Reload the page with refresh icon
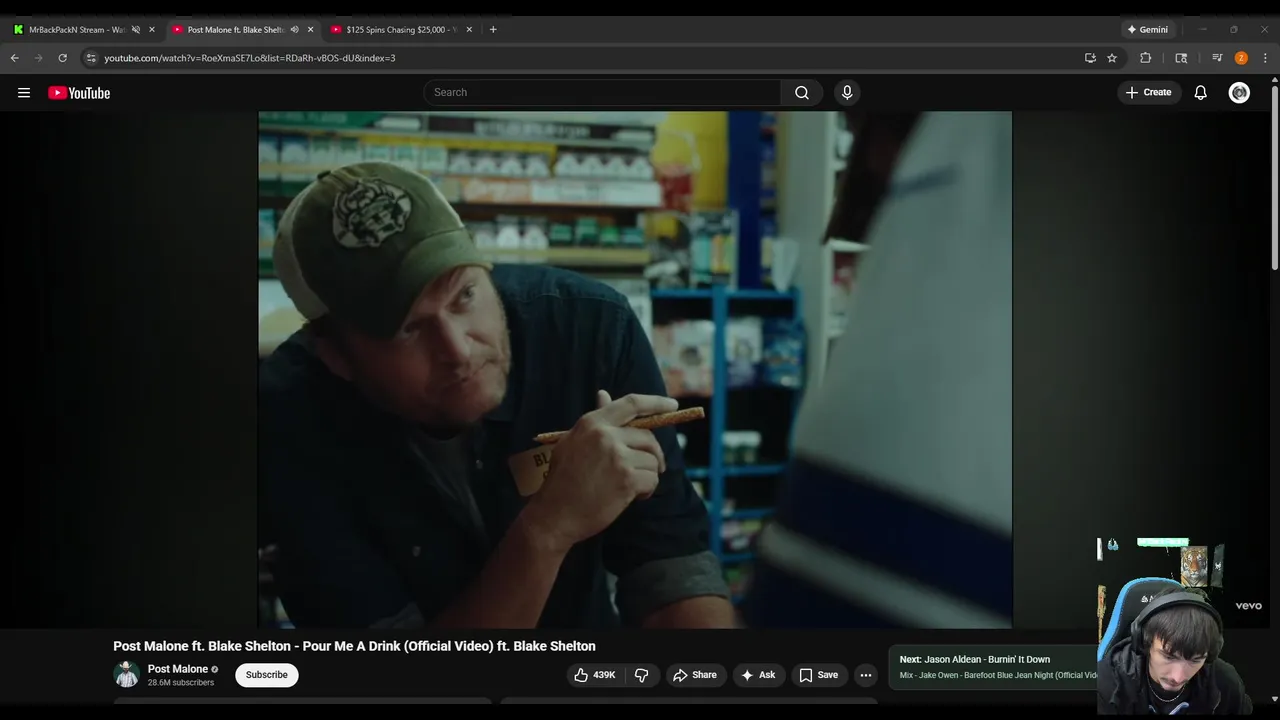This screenshot has width=1280, height=720. [x=62, y=58]
